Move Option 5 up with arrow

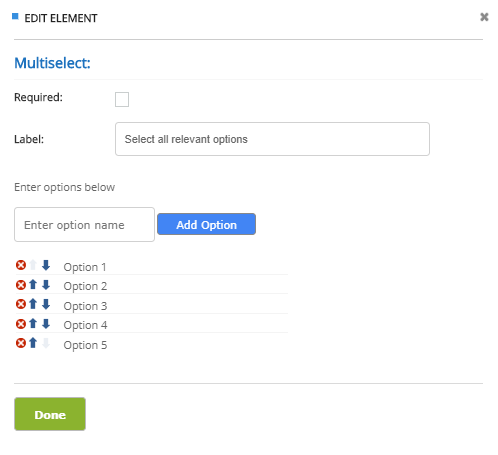[33, 343]
